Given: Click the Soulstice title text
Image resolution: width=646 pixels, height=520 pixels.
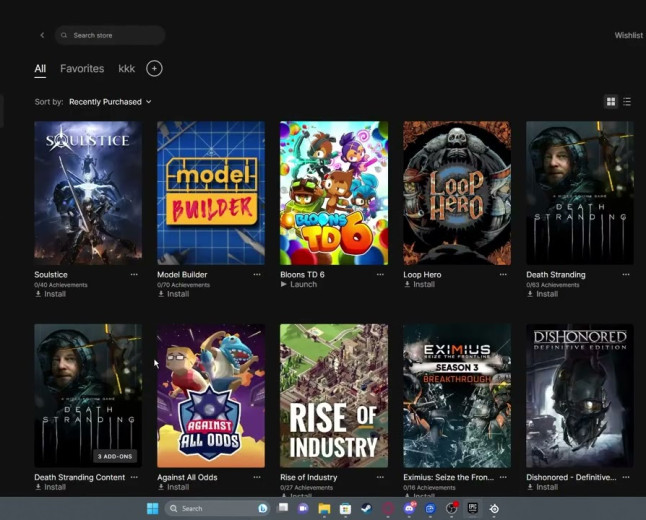Looking at the screenshot, I should point(51,275).
